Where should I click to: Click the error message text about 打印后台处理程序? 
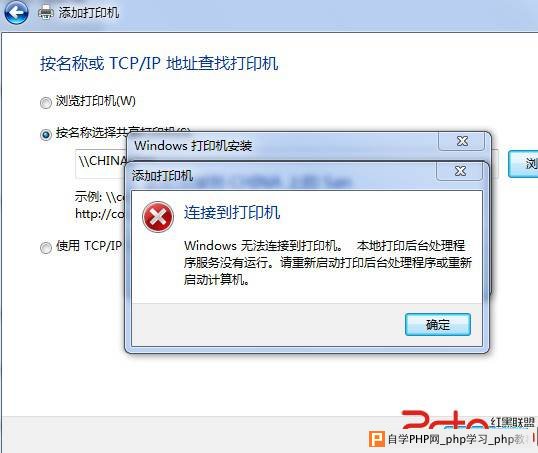[x=328, y=263]
